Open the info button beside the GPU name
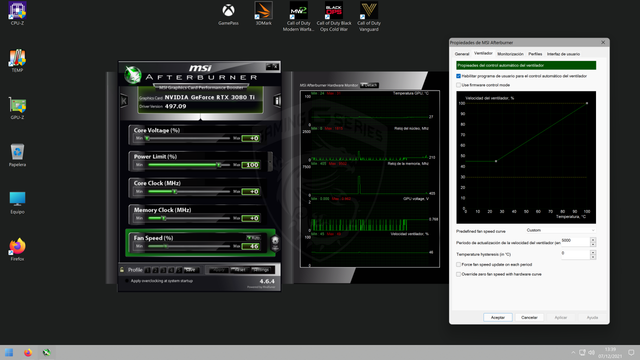Image resolution: width=640 pixels, height=360 pixels. 277,100
